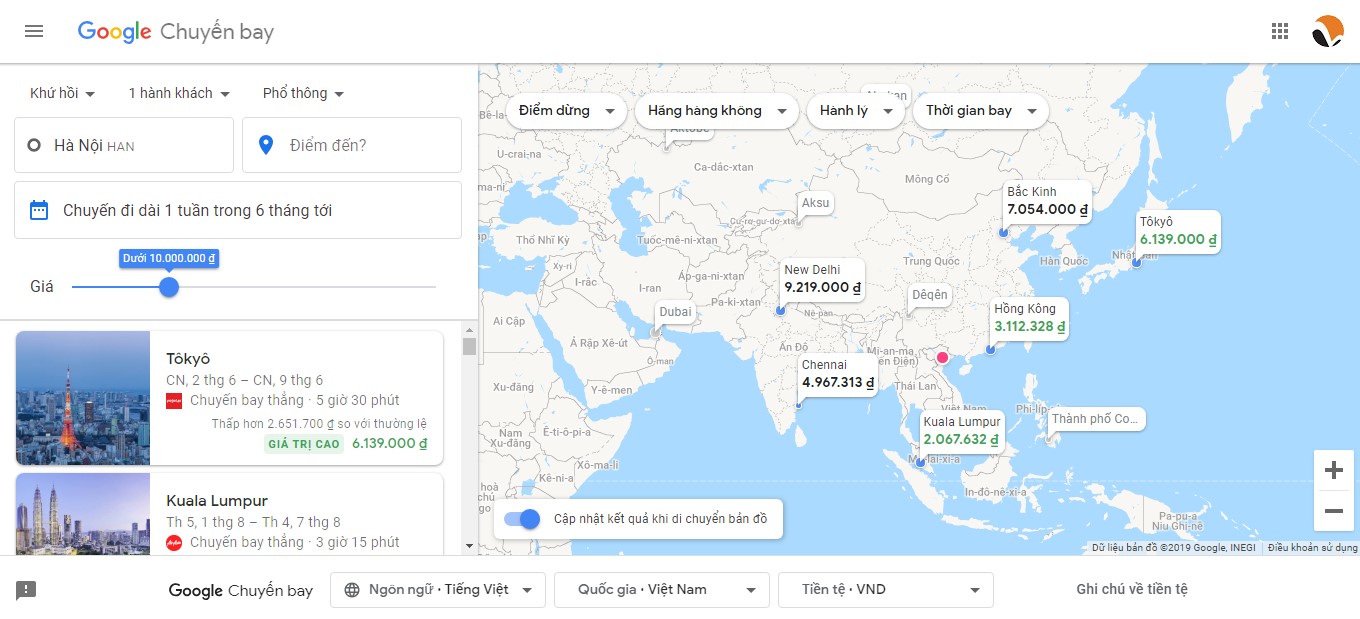The width and height of the screenshot is (1360, 619).
Task: Click the Google Chuyến bay logo in header
Action: click(x=176, y=32)
